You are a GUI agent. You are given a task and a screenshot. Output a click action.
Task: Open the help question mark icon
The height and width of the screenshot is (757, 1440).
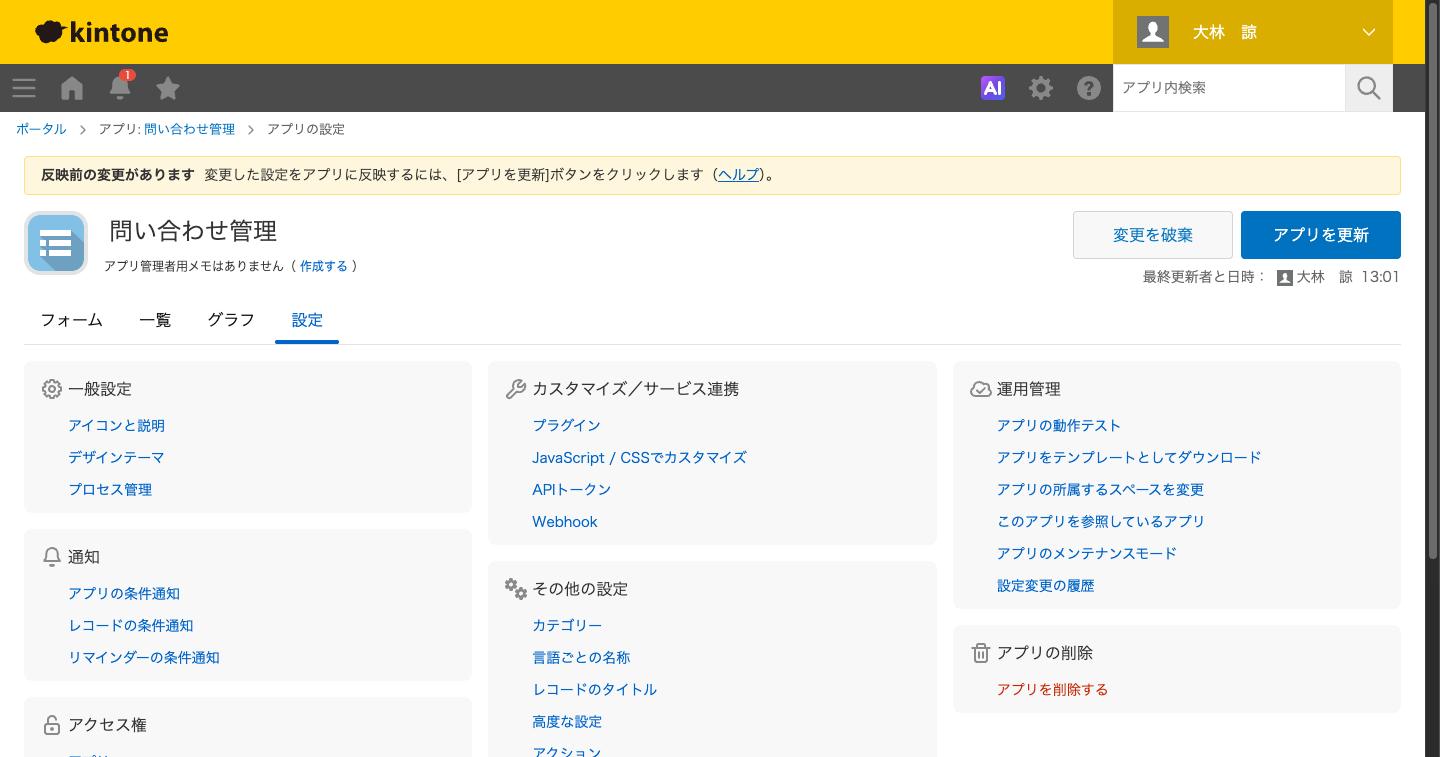[x=1089, y=88]
